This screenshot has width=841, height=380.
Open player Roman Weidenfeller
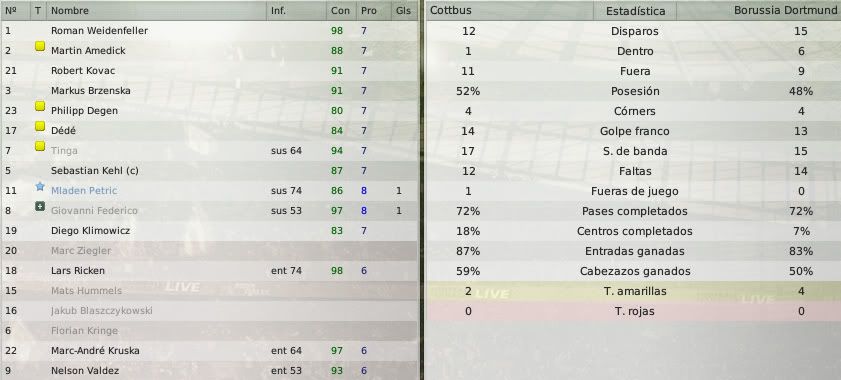click(x=99, y=31)
